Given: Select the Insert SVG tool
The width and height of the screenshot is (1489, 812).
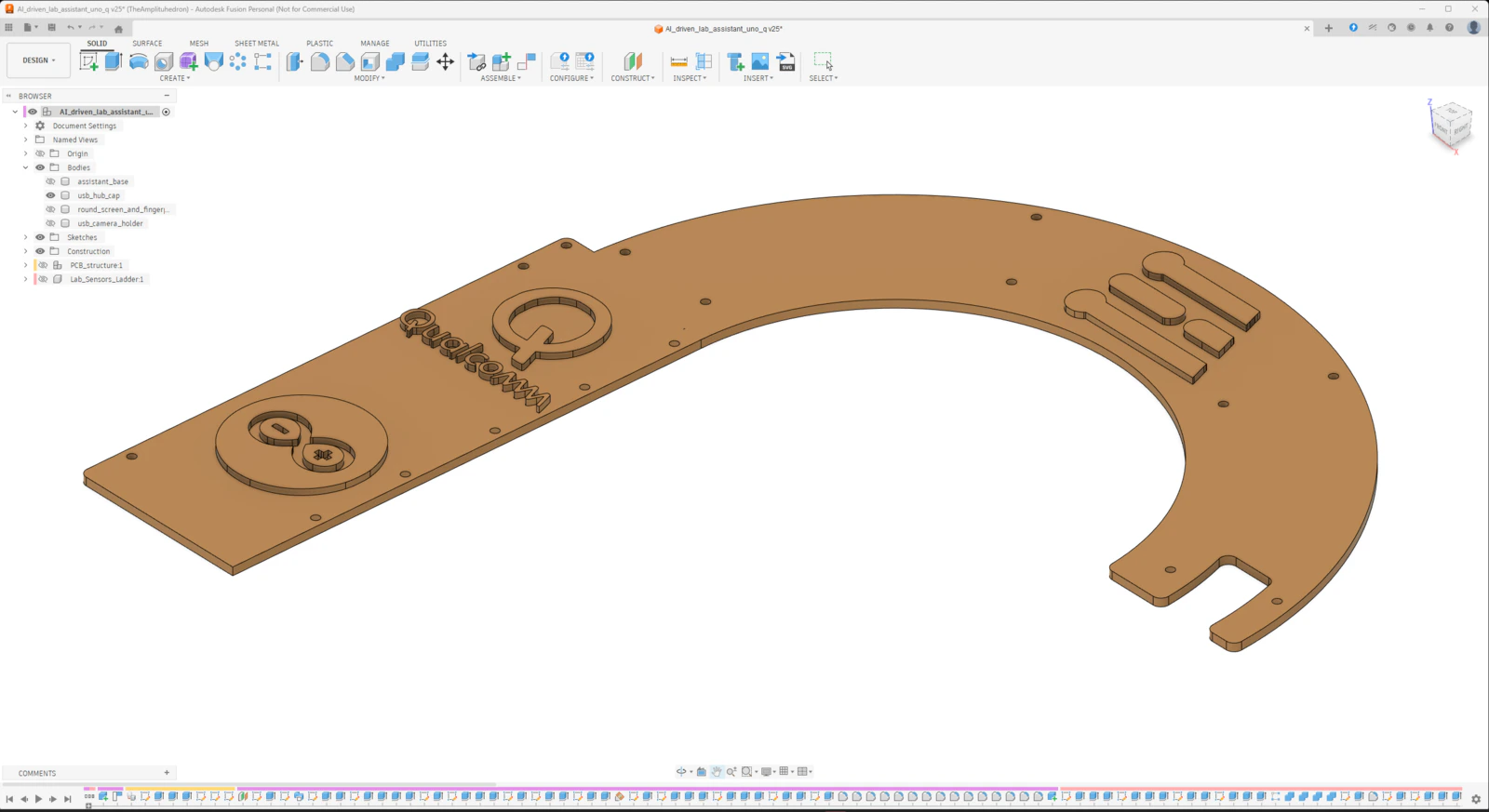Looking at the screenshot, I should click(786, 61).
